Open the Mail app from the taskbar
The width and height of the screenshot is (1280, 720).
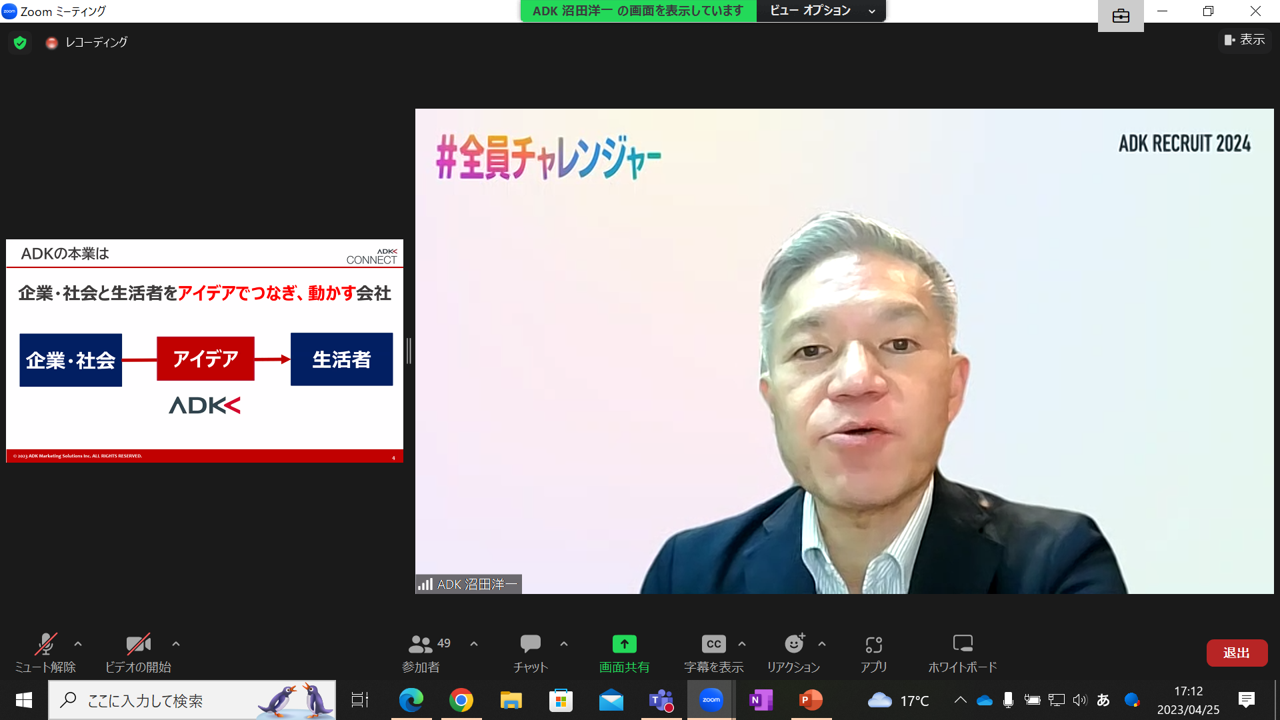point(611,700)
